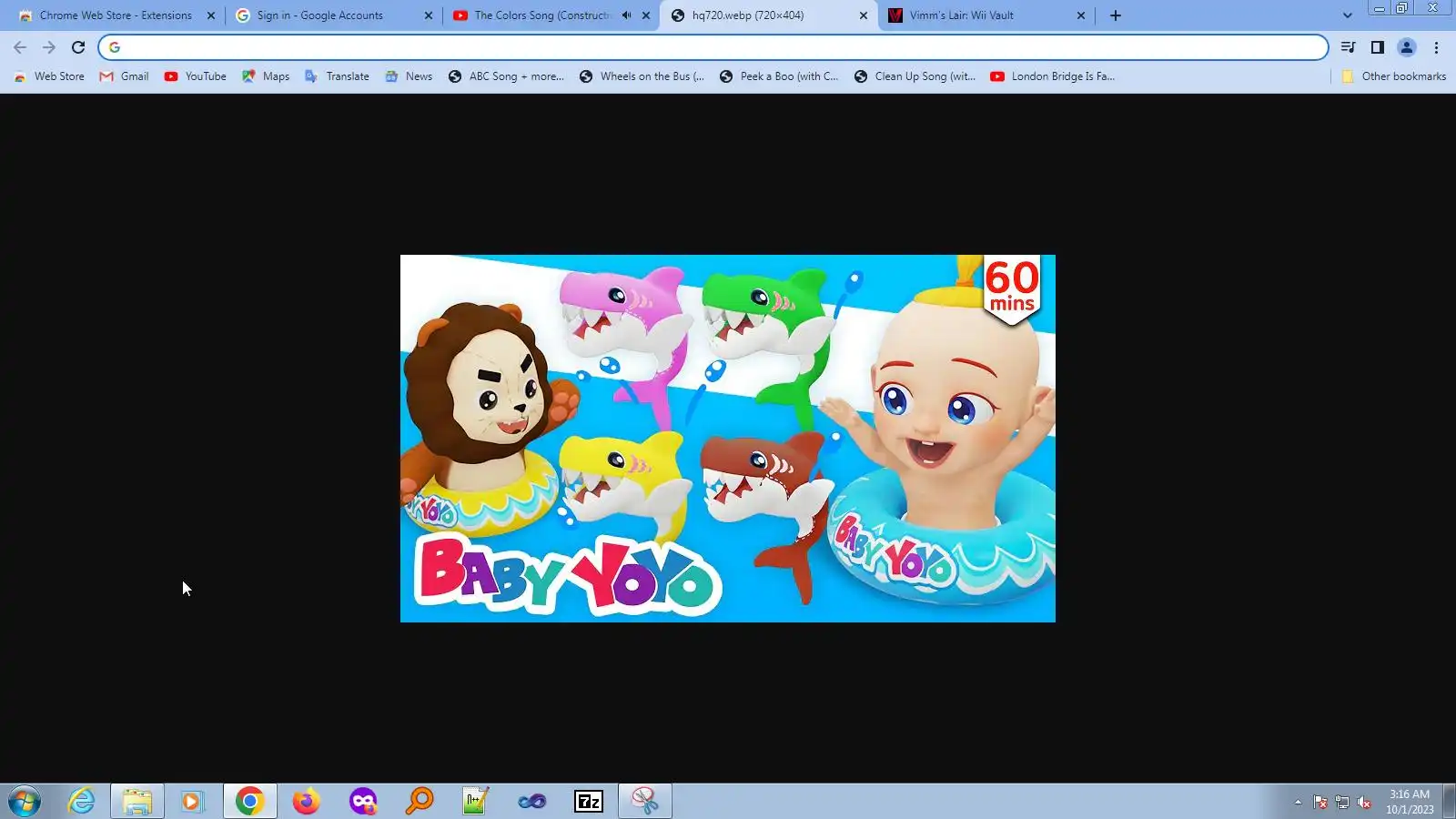Focus the address bar
The height and width of the screenshot is (819, 1456).
(713, 47)
